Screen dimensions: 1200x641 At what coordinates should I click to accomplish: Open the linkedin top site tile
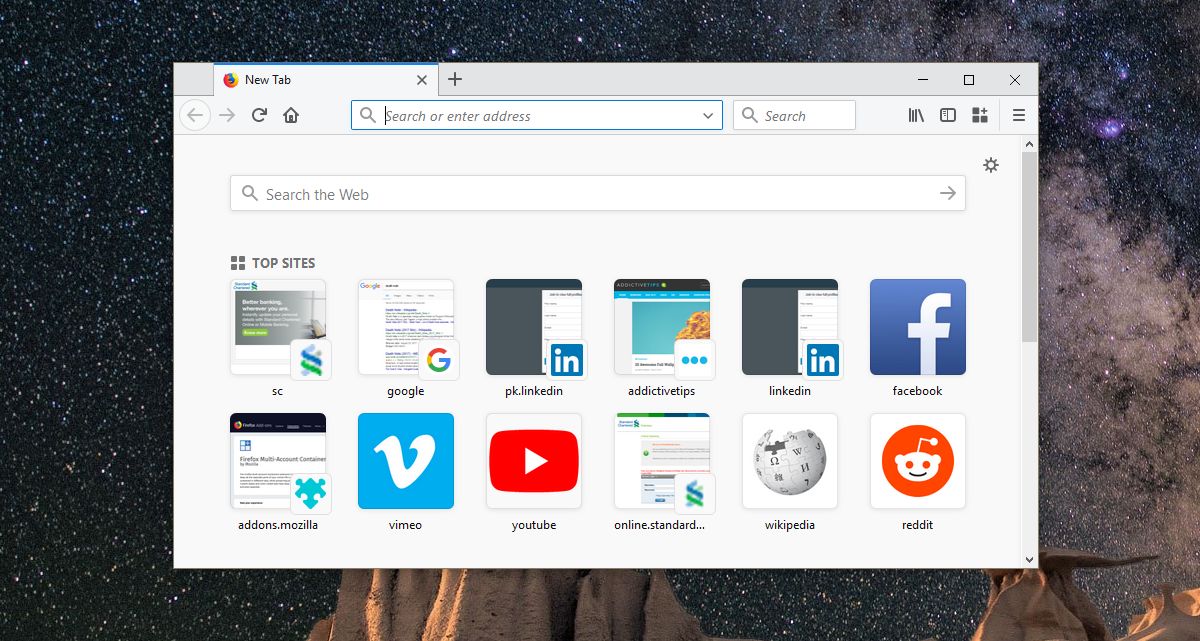[x=790, y=327]
